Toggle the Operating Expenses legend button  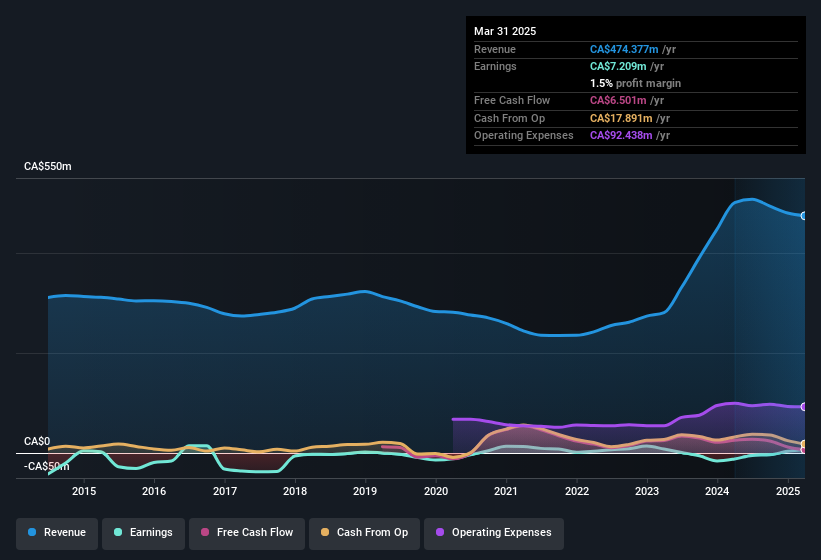point(494,534)
